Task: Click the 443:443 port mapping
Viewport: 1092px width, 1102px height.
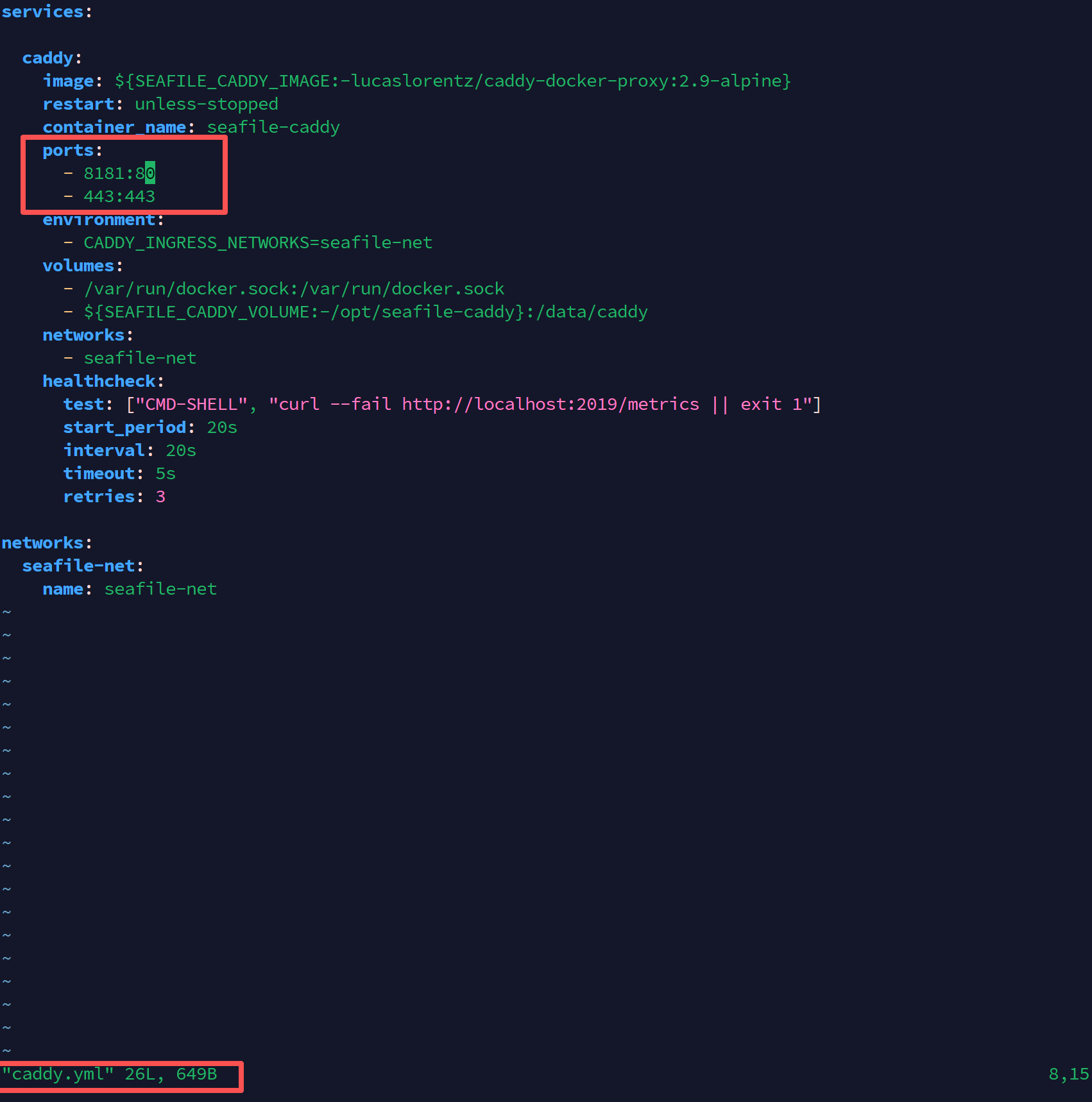Action: pos(119,197)
